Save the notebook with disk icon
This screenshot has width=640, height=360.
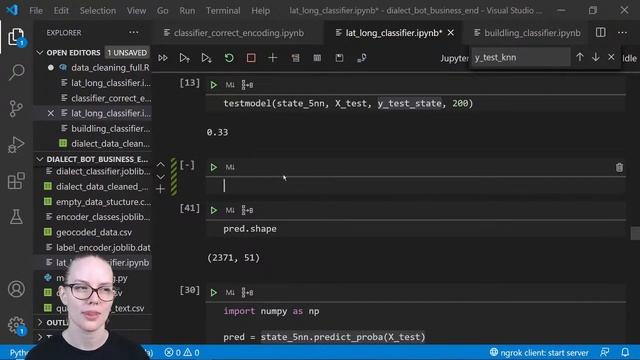(x=339, y=58)
